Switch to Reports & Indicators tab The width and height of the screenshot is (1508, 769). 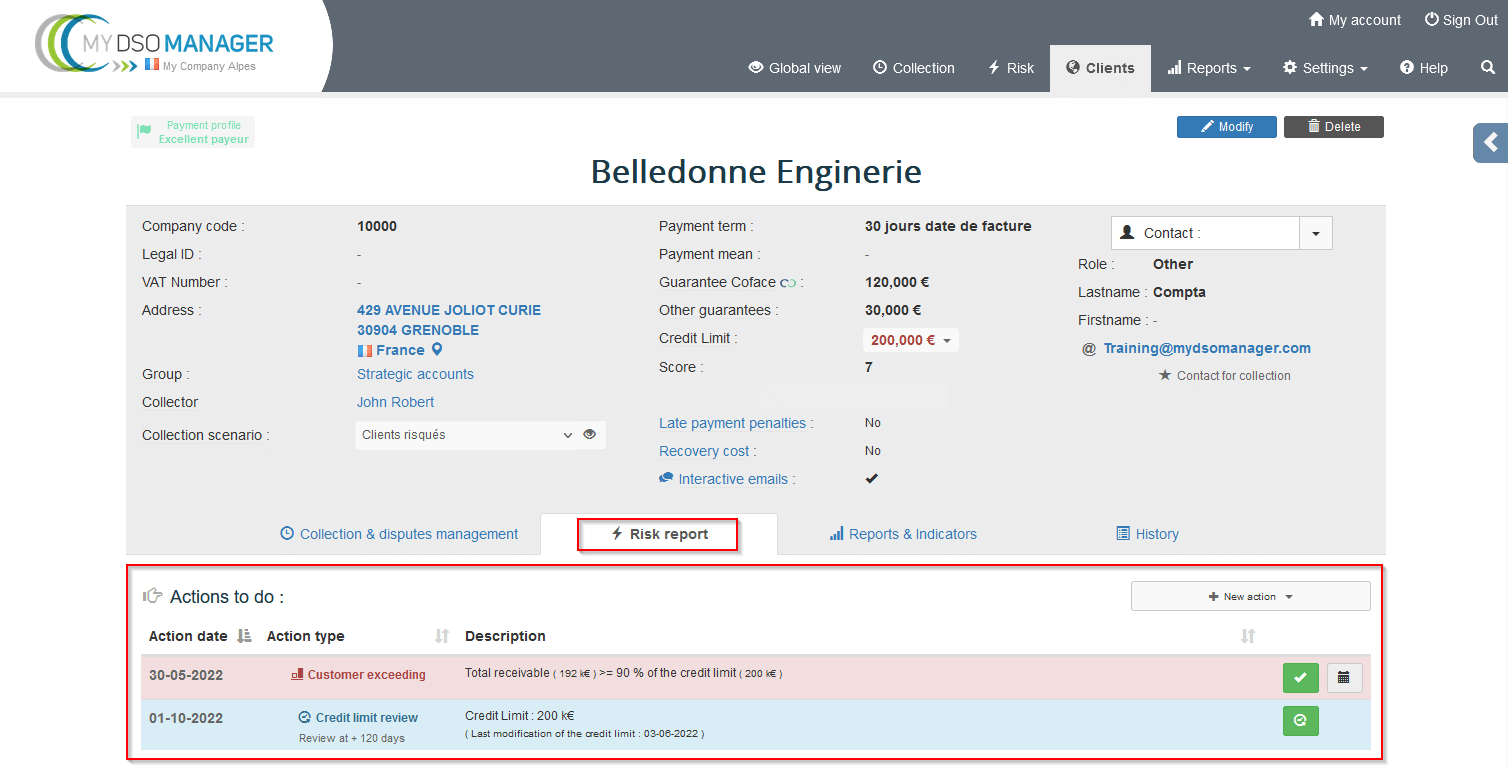coord(903,534)
